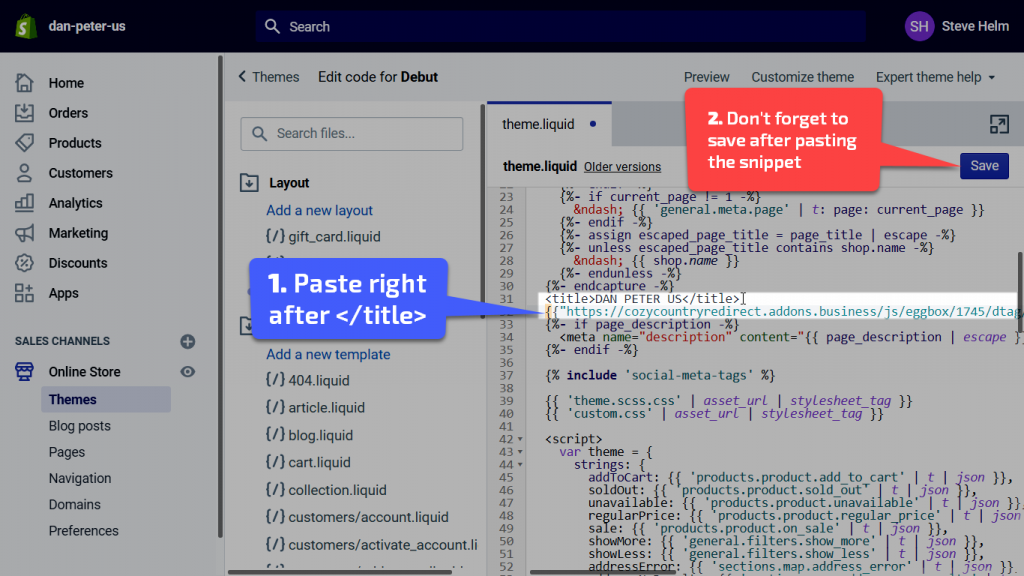Open Preferences in the sidebar
This screenshot has width=1024, height=576.
[x=84, y=531]
